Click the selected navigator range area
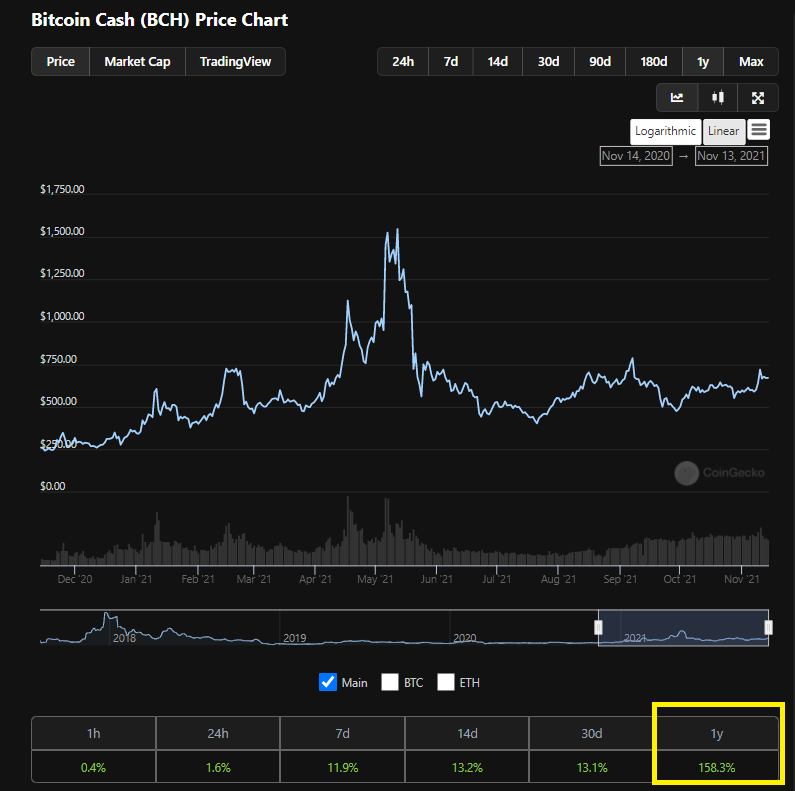The height and width of the screenshot is (791, 795). [x=683, y=628]
